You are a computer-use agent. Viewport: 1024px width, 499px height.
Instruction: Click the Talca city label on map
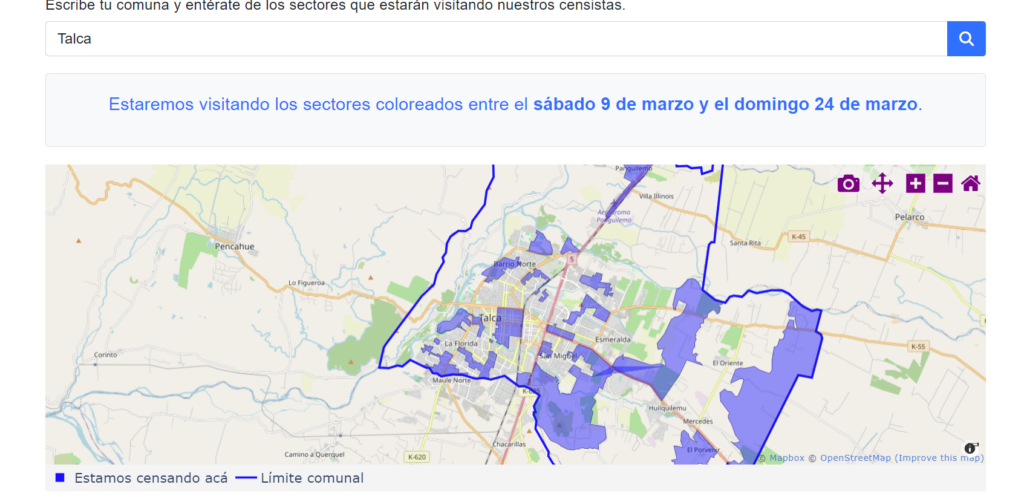pos(490,318)
